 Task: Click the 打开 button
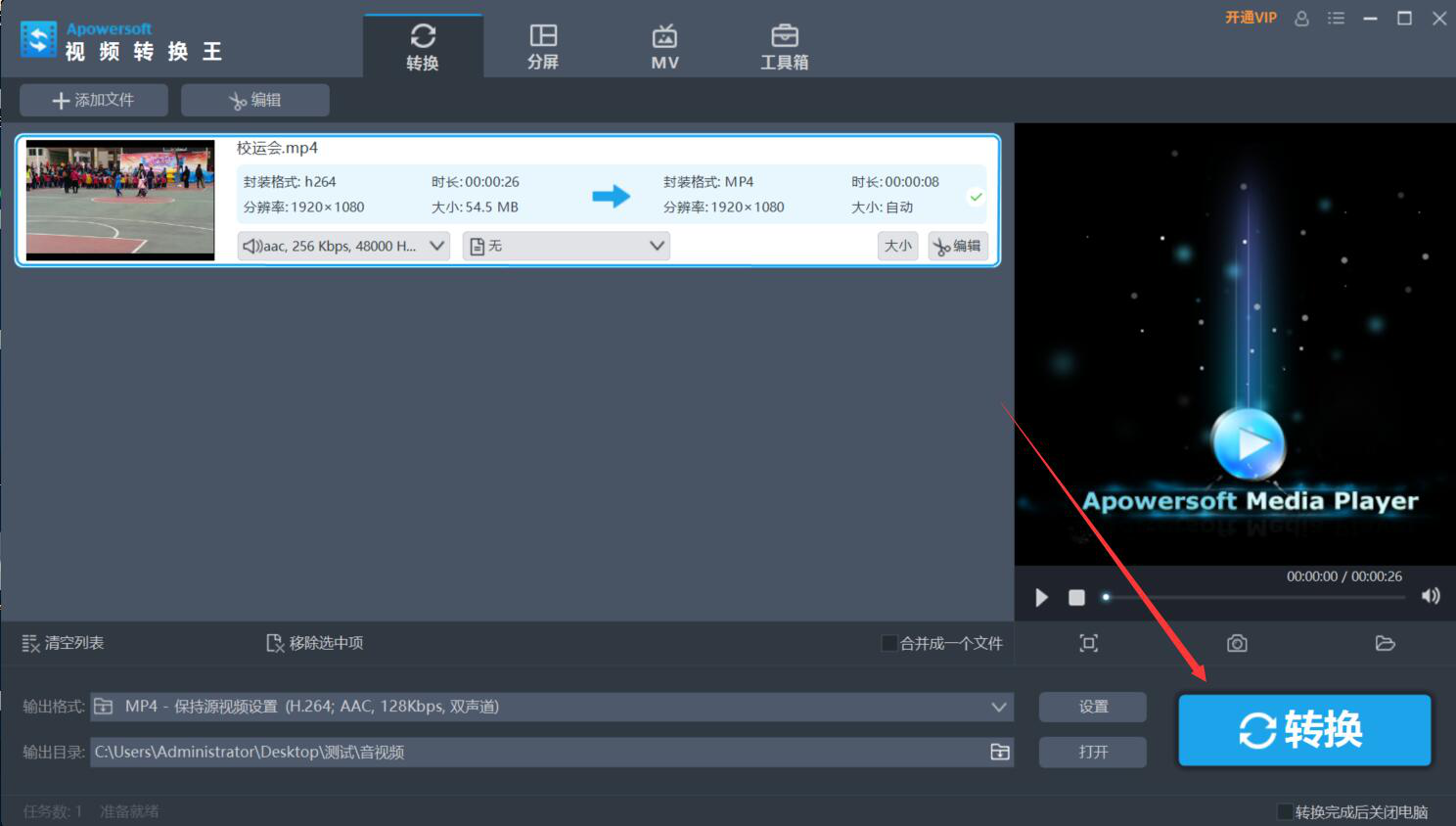pos(1093,752)
